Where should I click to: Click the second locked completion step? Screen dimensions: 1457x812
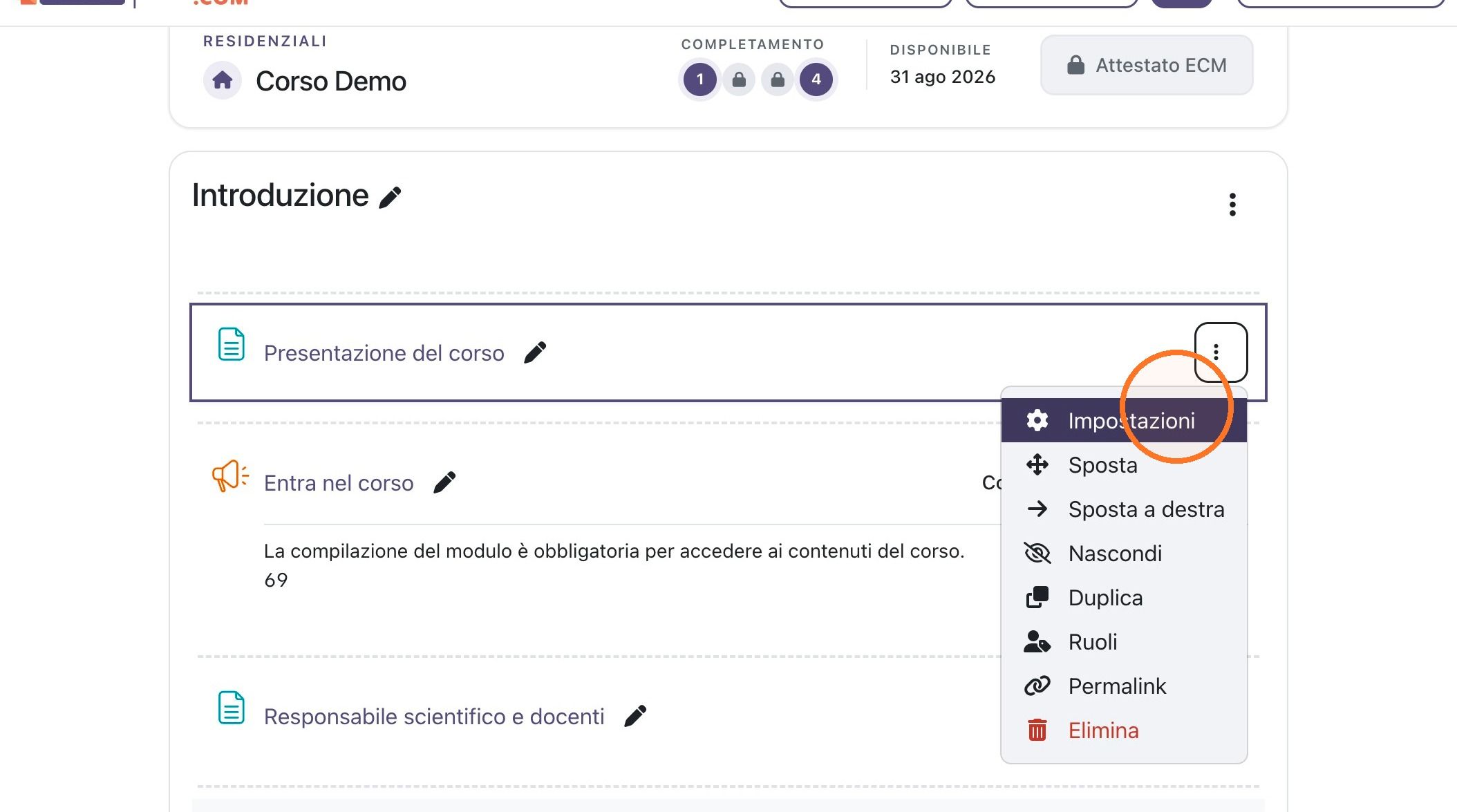point(778,80)
